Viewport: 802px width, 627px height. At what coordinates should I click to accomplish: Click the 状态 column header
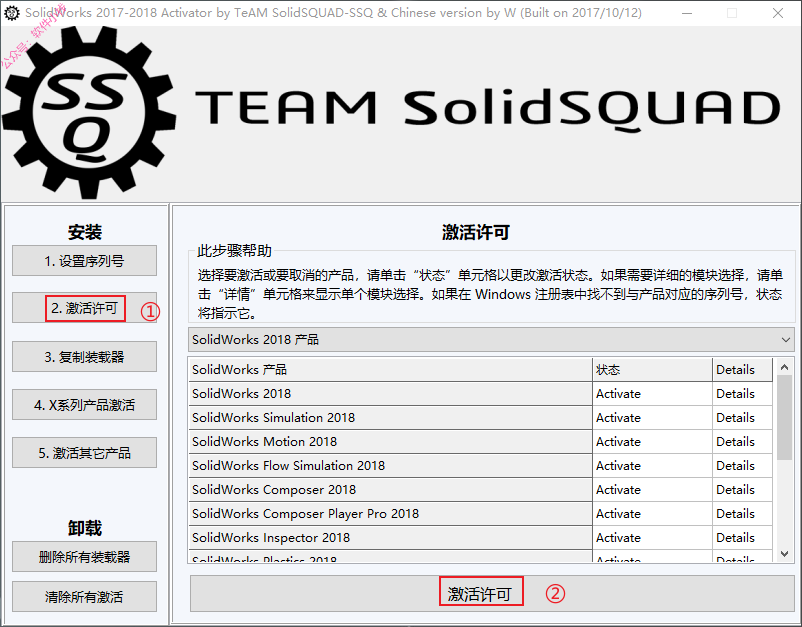pyautogui.click(x=652, y=370)
